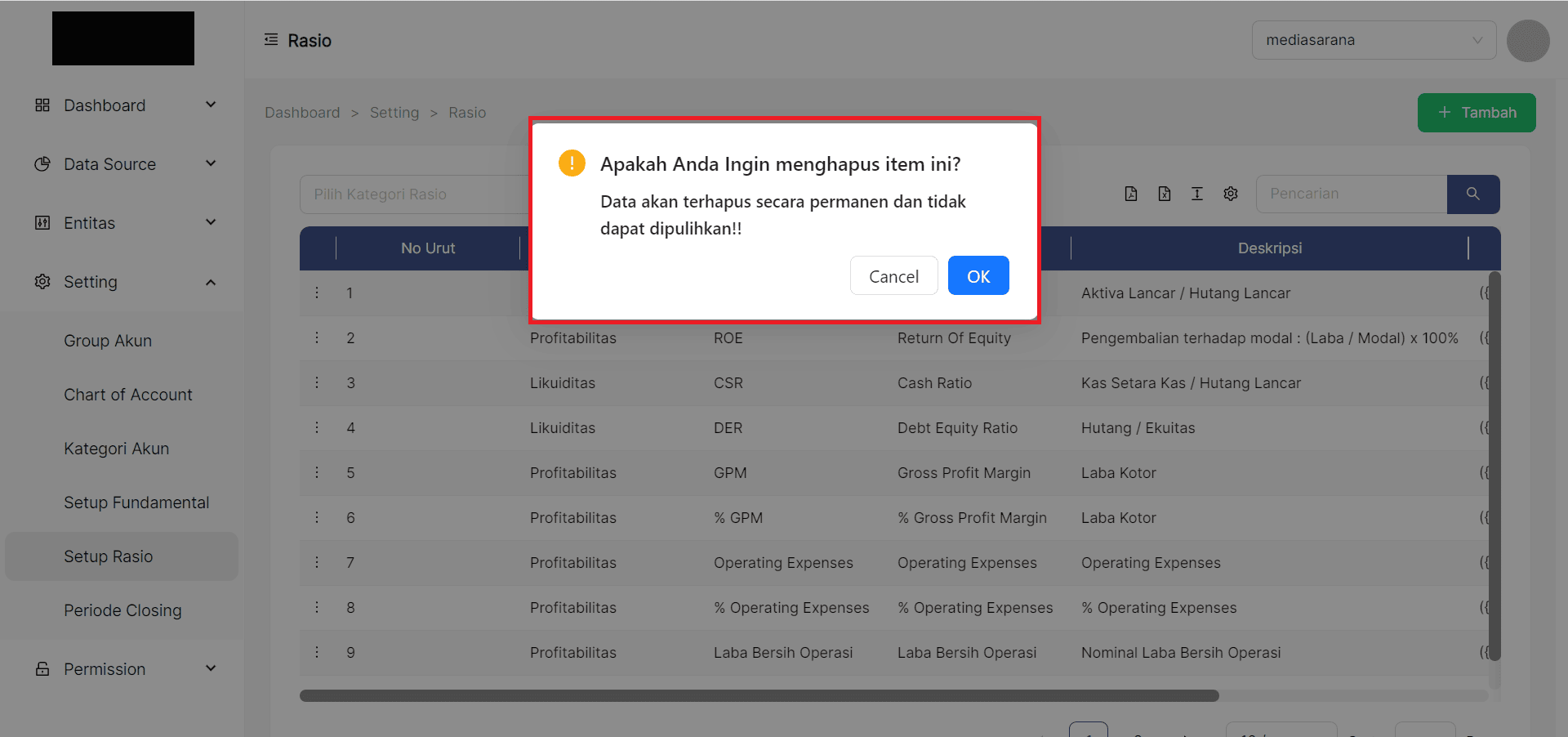Select Periode Closing in sidebar
This screenshot has height=737, width=1568.
122,610
